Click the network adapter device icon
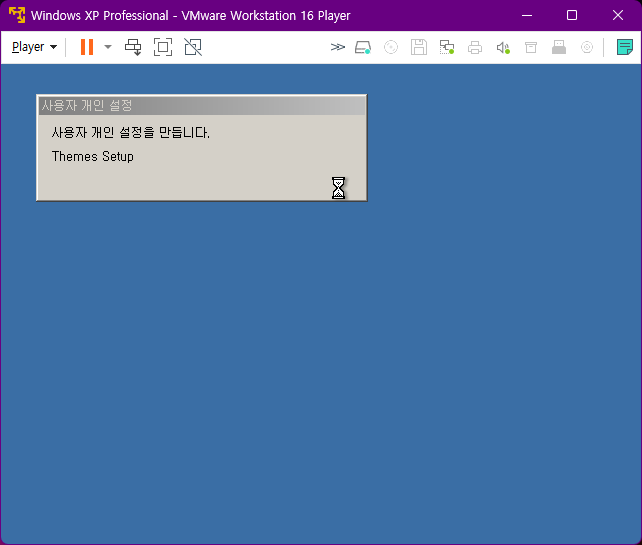The image size is (642, 545). (x=447, y=47)
